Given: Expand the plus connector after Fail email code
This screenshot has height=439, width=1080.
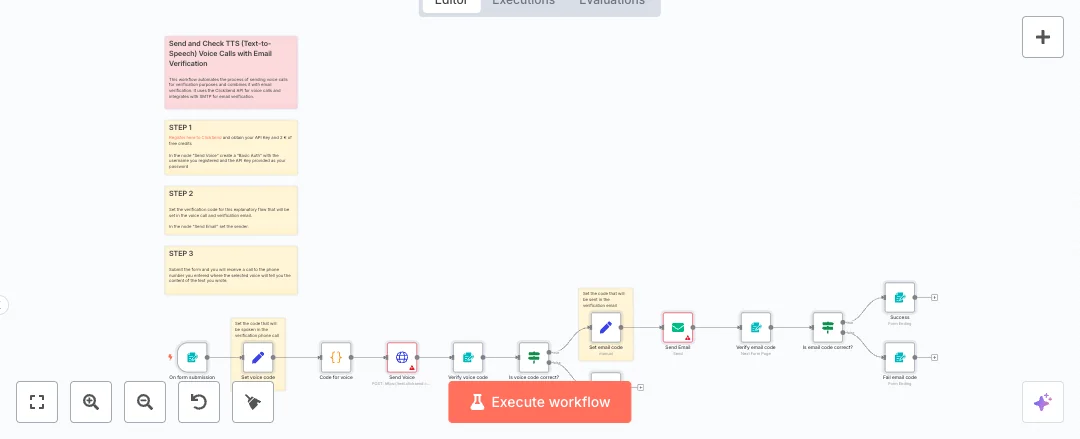Looking at the screenshot, I should pyautogui.click(x=934, y=357).
